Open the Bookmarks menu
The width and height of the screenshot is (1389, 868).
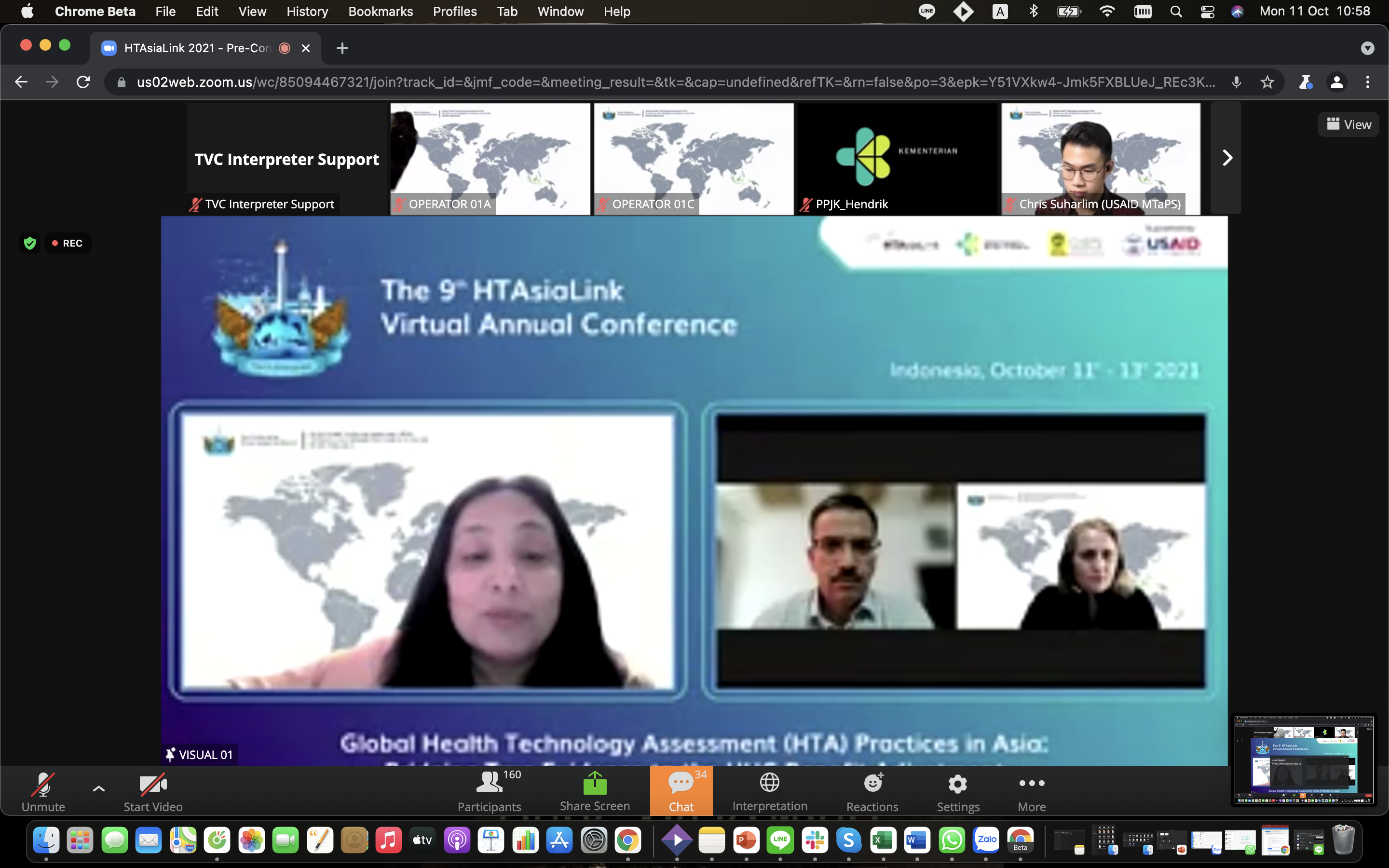[x=380, y=12]
